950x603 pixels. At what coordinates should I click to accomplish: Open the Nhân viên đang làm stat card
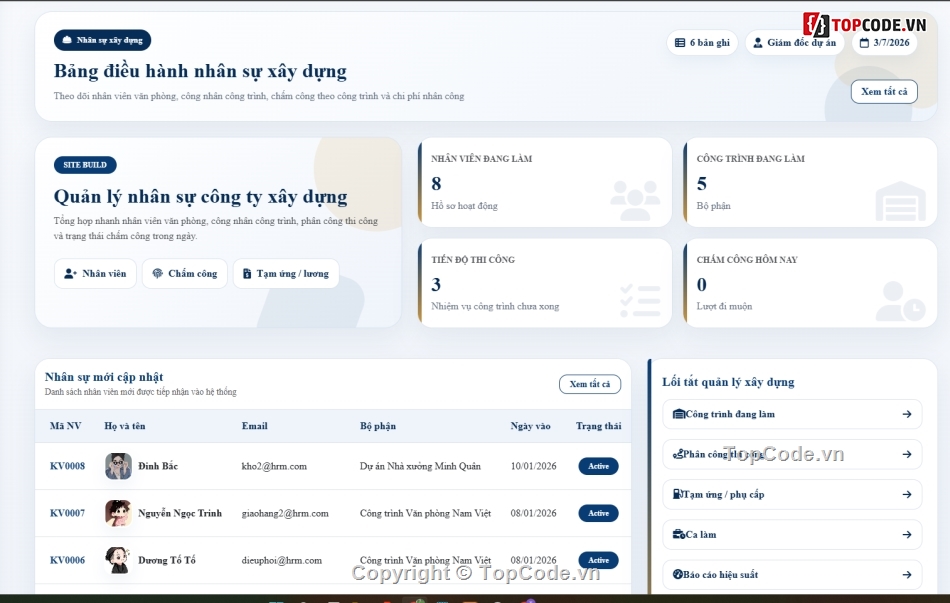545,182
